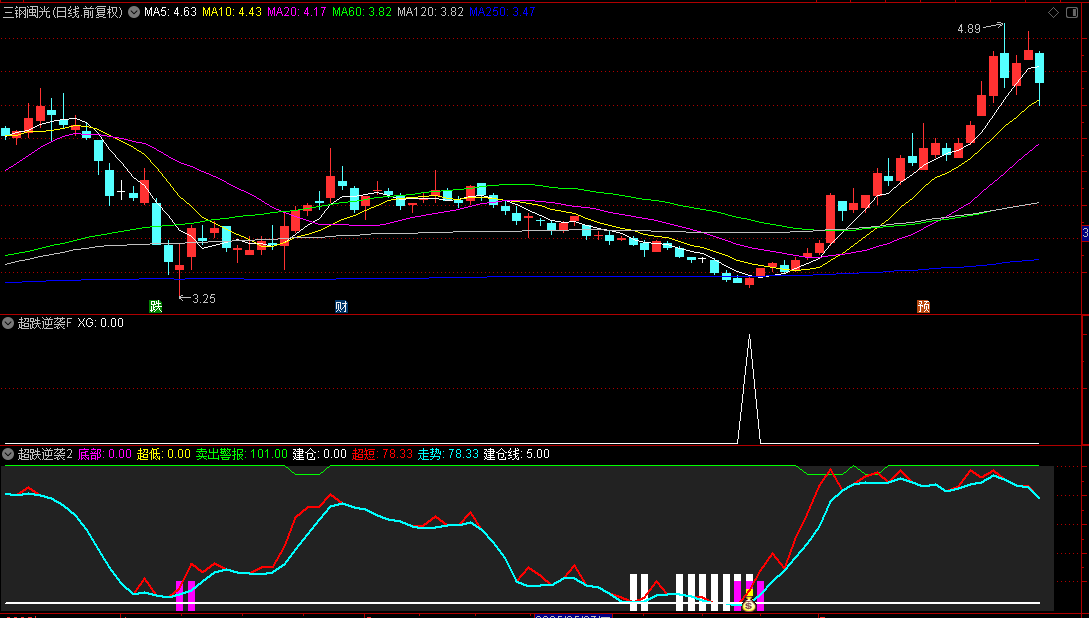
Task: Click the side panel toggle icon
Action: 1074,12
